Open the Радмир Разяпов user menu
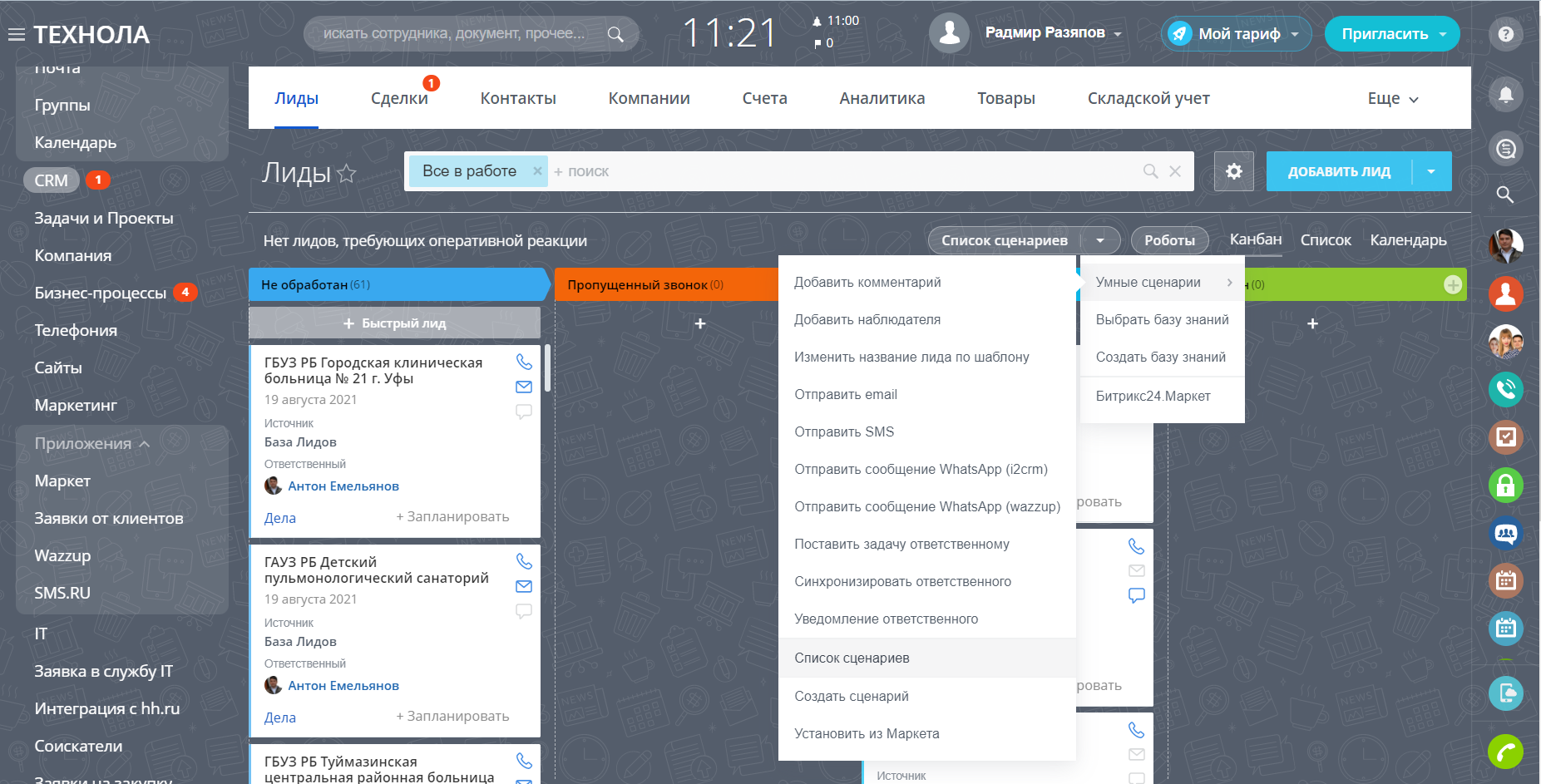 pos(1053,33)
